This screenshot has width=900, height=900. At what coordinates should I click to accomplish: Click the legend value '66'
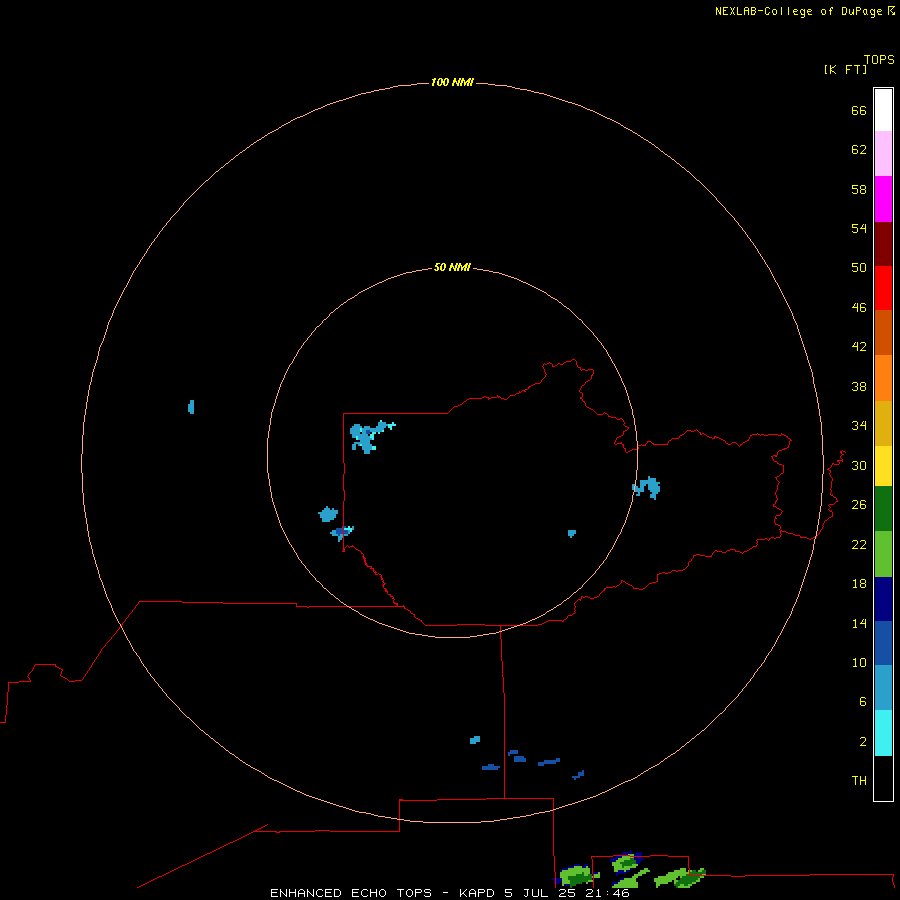(859, 110)
